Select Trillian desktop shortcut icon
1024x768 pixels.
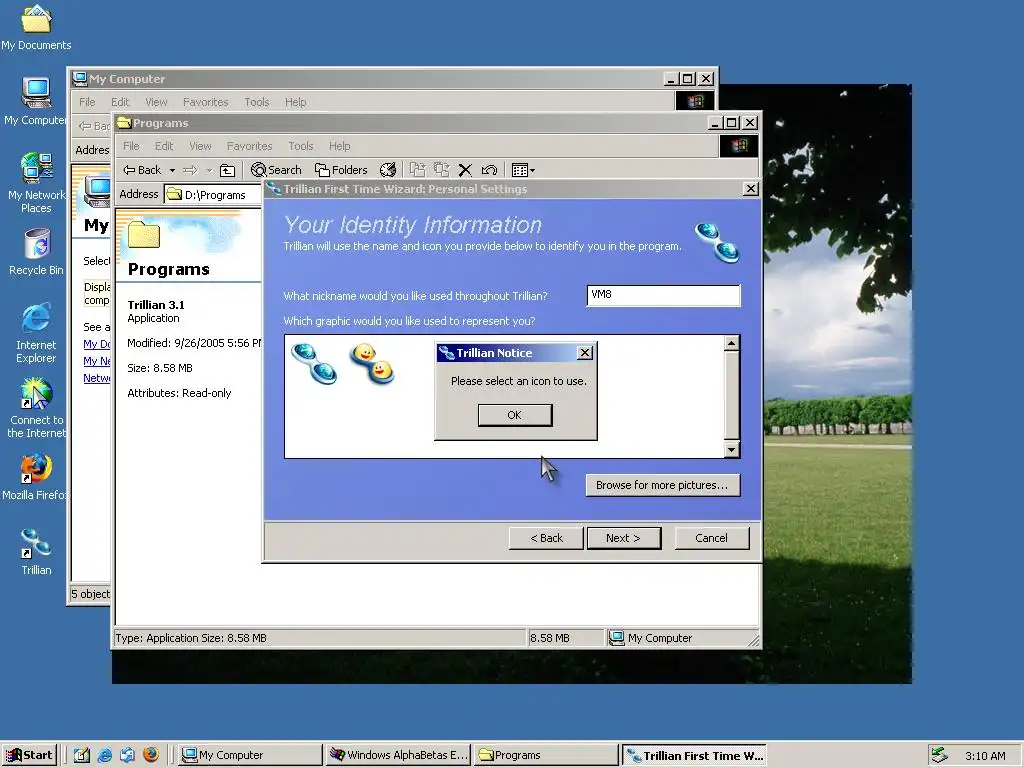point(36,552)
